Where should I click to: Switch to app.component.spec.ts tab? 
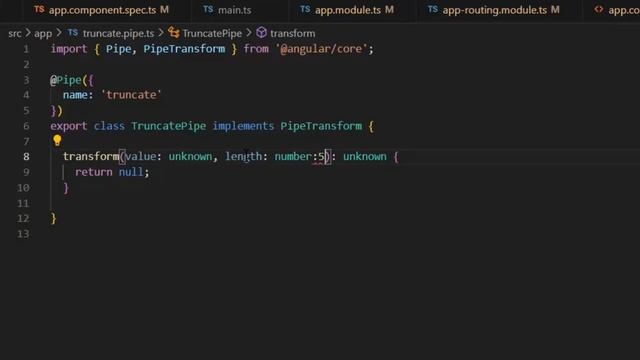tap(101, 10)
